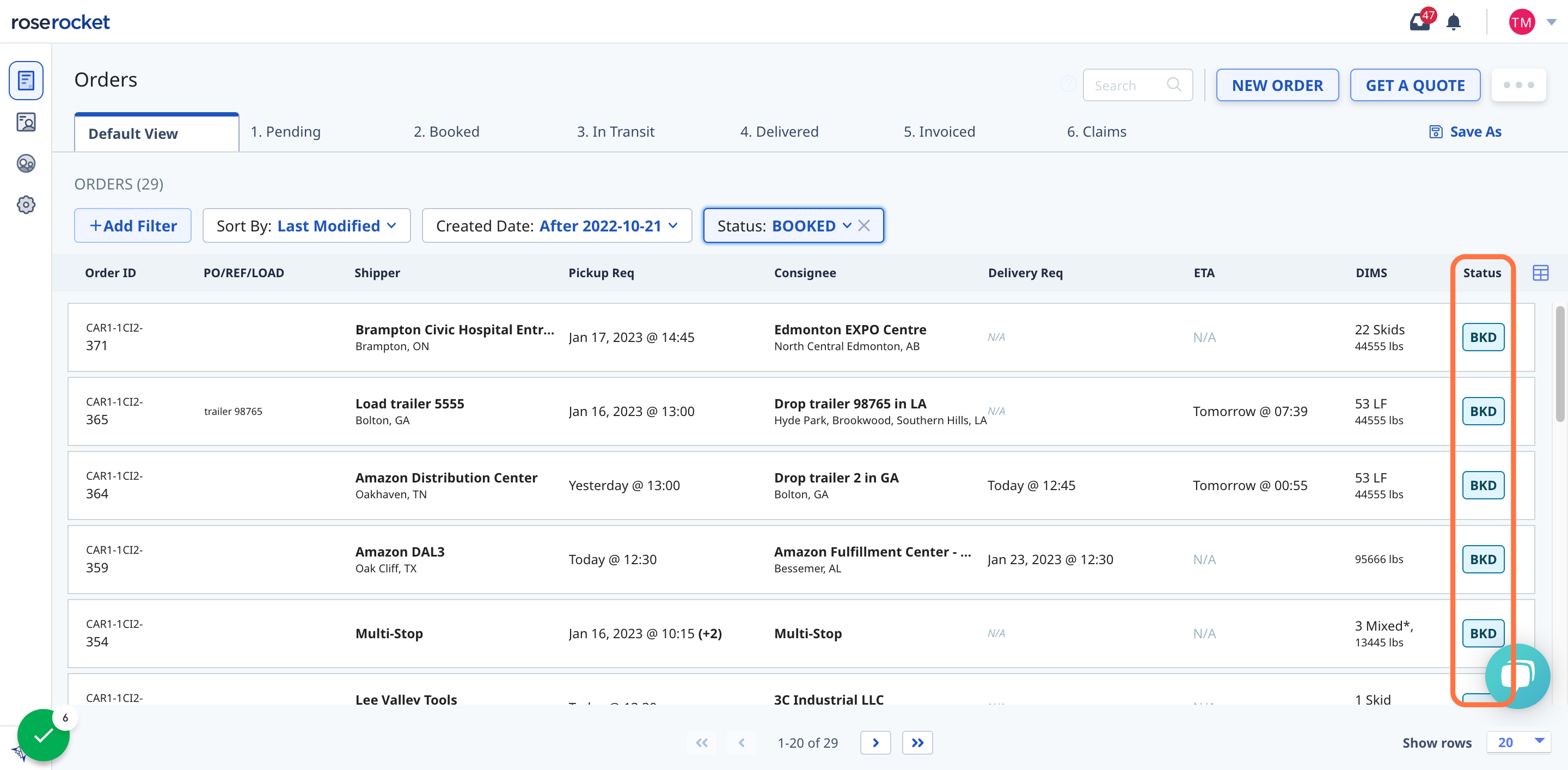
Task: Click the BKD status on order 359
Action: [x=1483, y=559]
